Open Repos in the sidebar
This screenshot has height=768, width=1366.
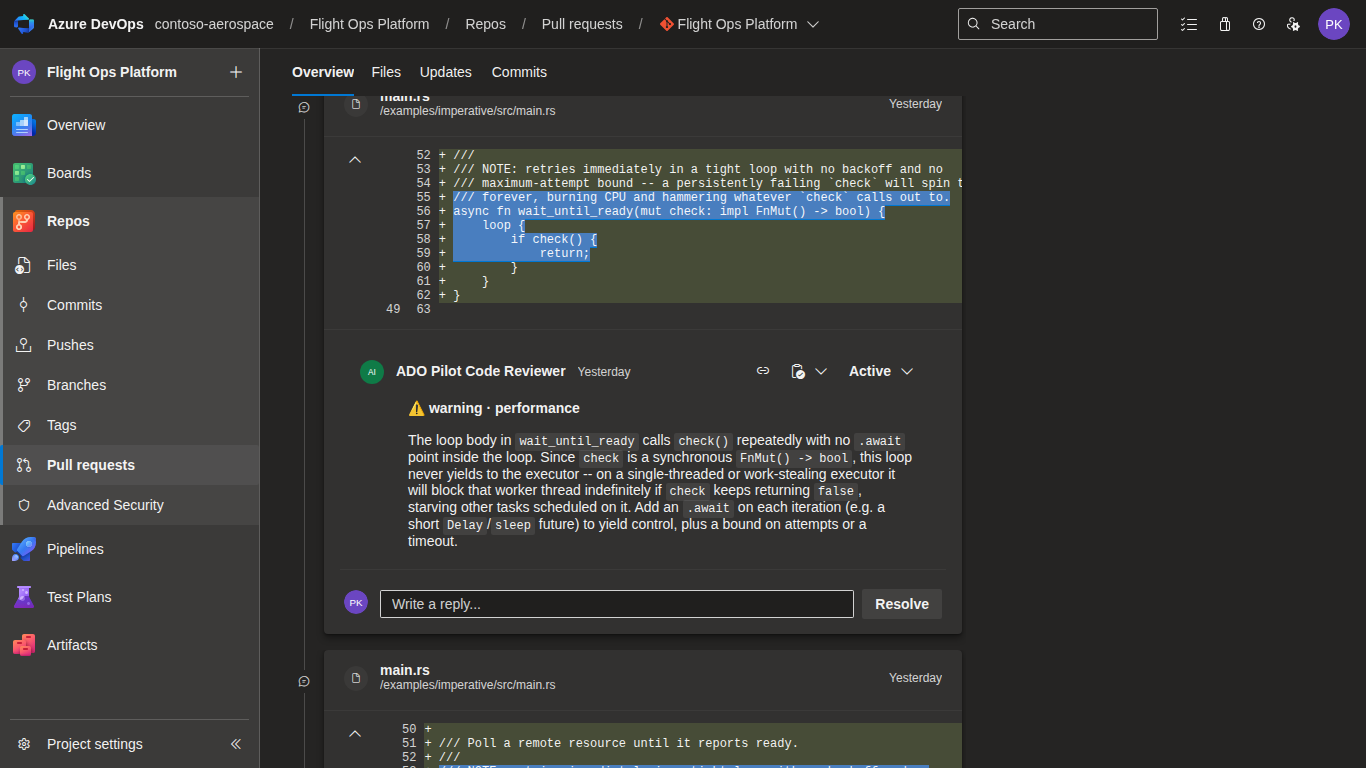point(130,221)
